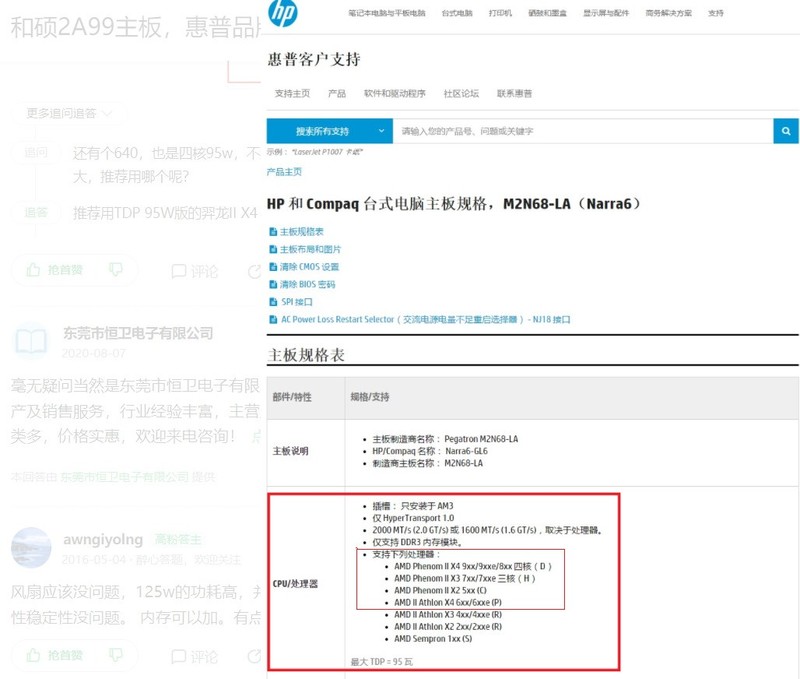Click the 最大 TDP = 95 瓦 text
The width and height of the screenshot is (800, 679).
point(382,662)
